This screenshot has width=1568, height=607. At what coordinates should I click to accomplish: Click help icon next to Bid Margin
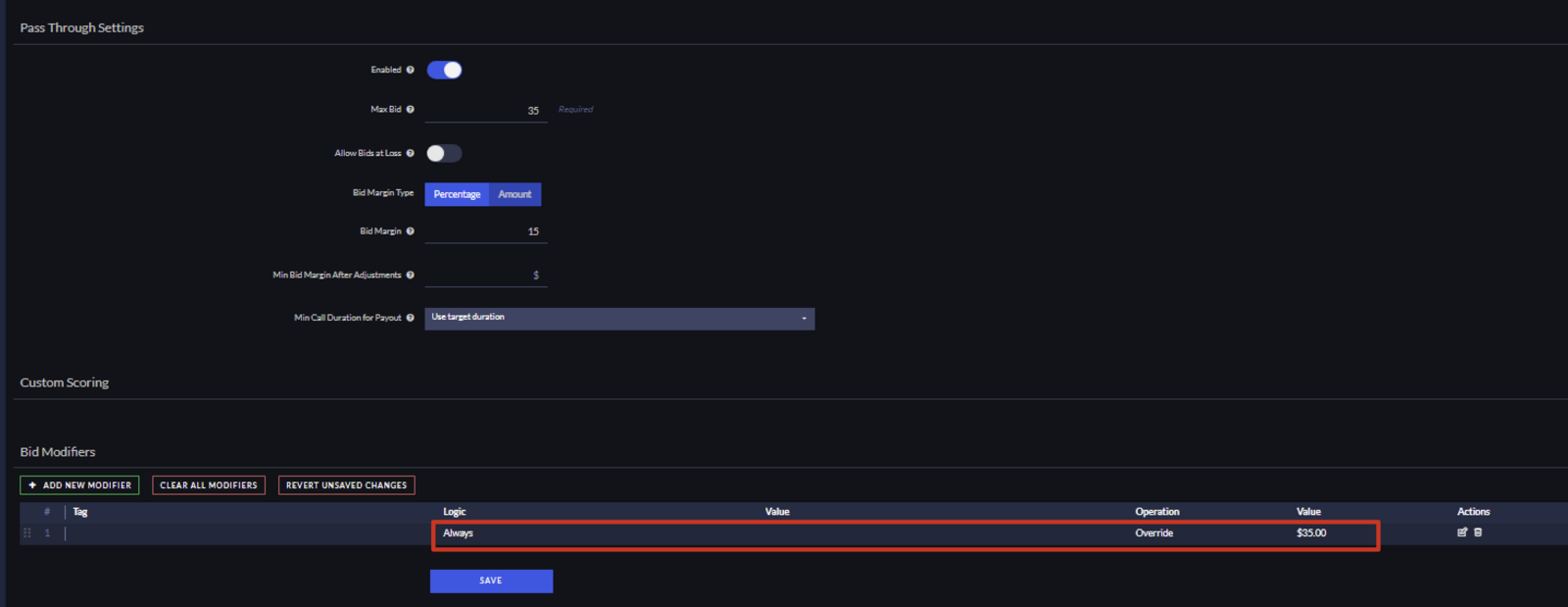(410, 231)
